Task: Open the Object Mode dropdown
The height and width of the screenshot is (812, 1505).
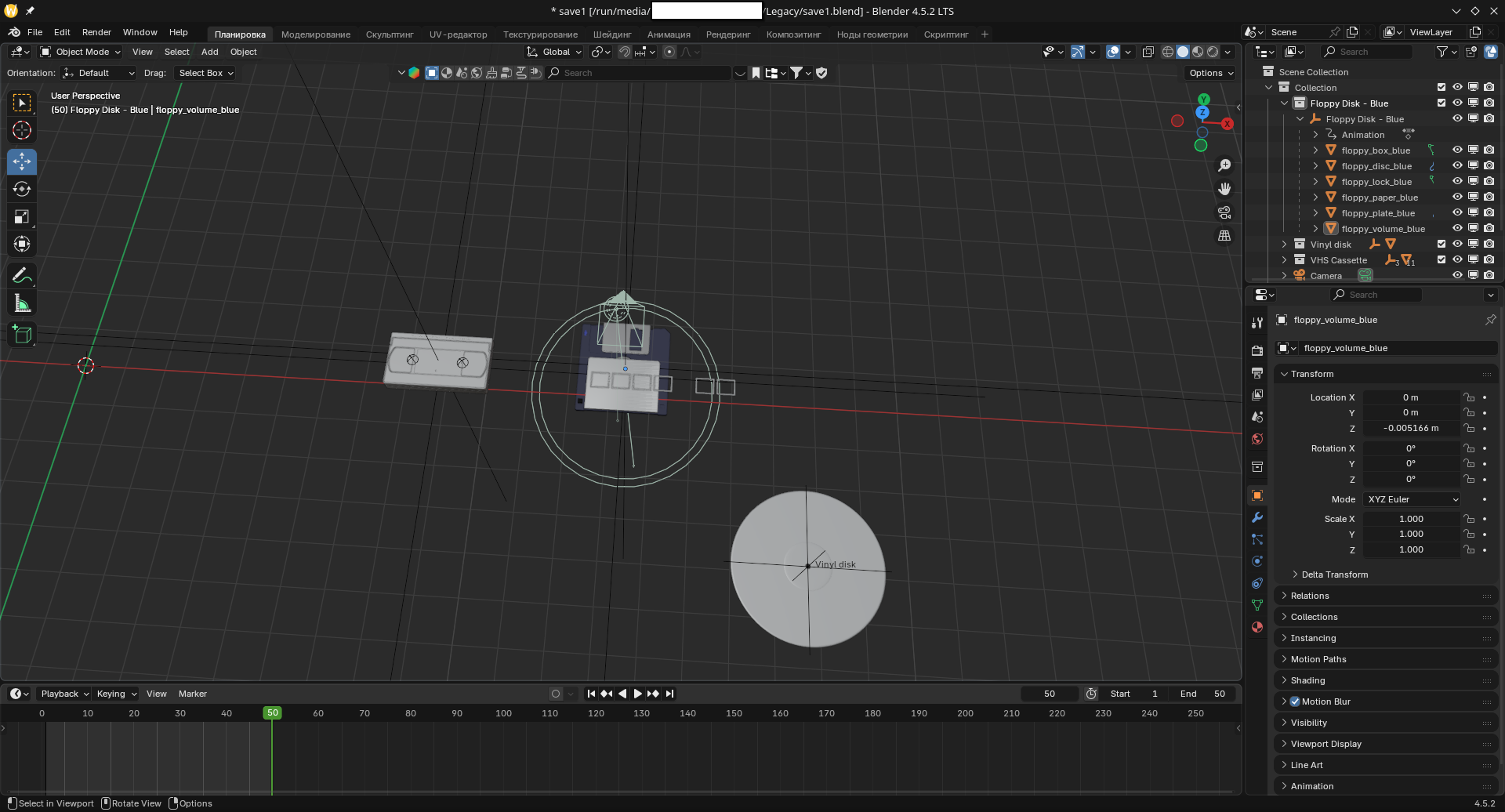Action: click(x=81, y=52)
